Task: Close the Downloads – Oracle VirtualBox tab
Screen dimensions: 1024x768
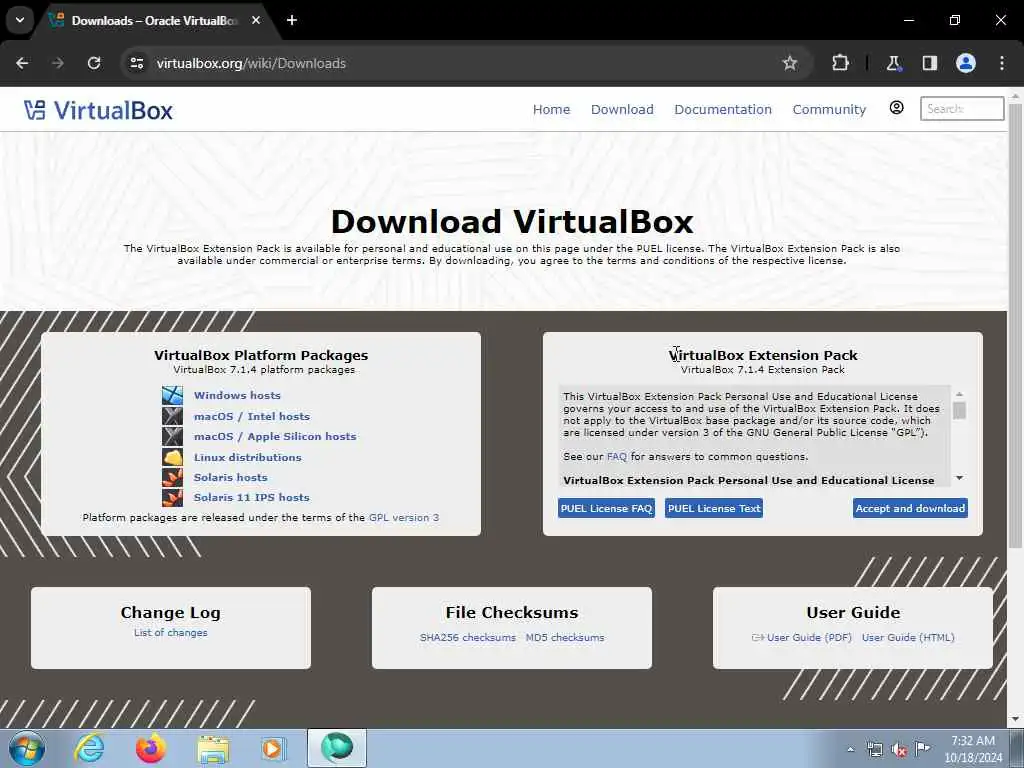Action: point(256,20)
